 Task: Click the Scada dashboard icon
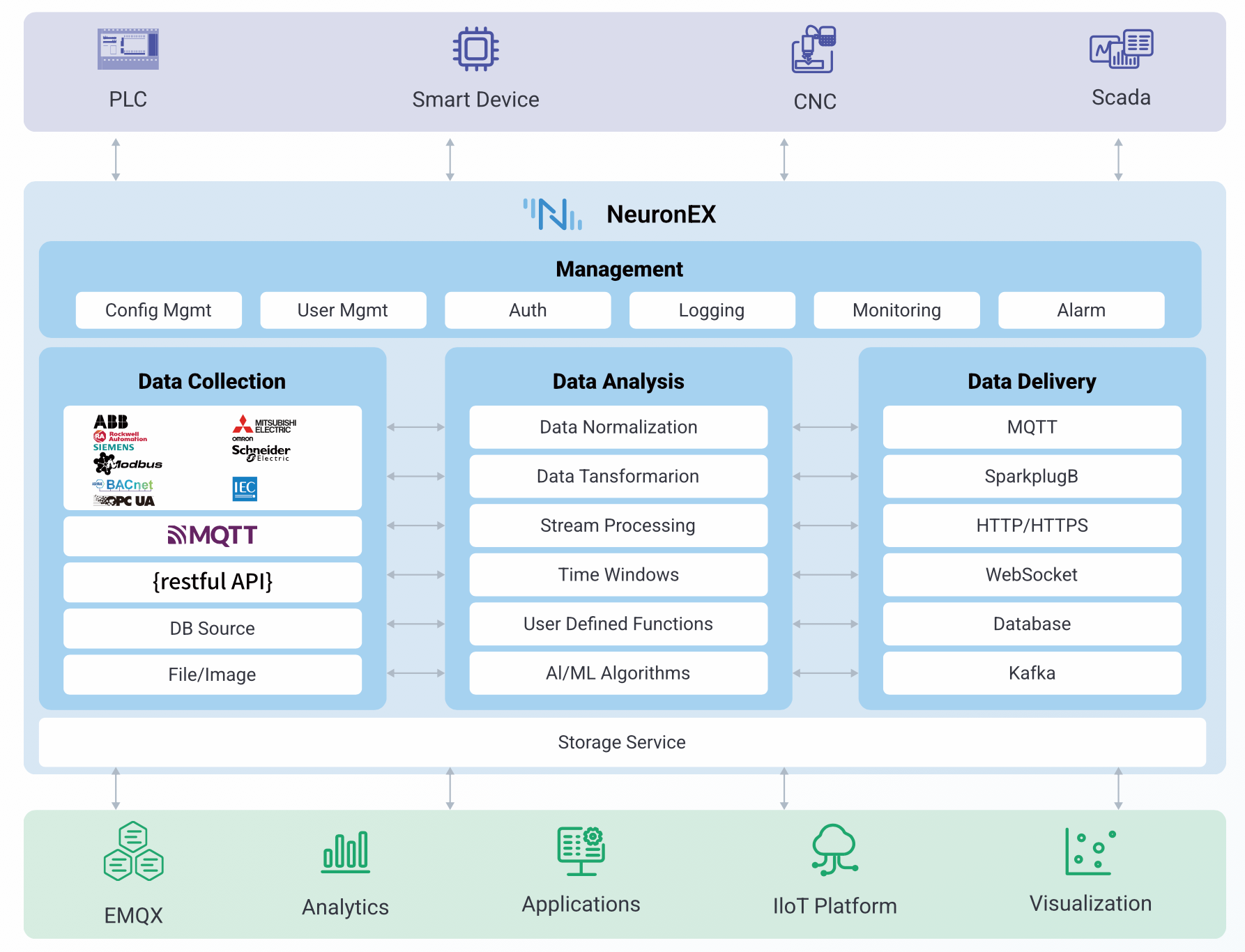[1121, 49]
